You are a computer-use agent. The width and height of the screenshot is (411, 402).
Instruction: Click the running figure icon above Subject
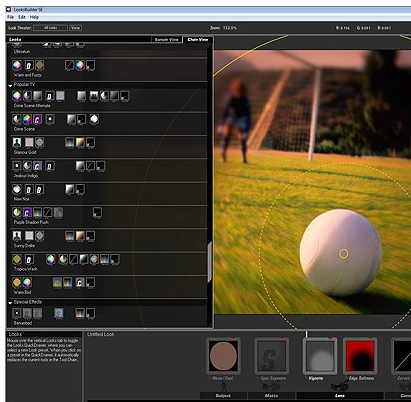(224, 387)
